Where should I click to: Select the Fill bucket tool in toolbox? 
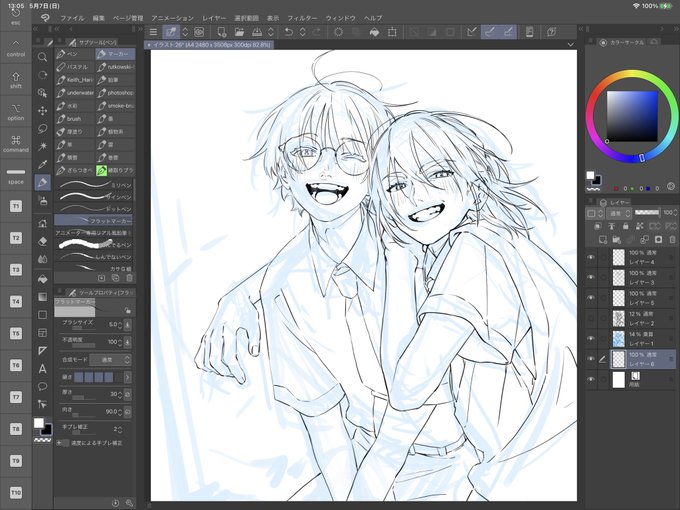tap(42, 279)
